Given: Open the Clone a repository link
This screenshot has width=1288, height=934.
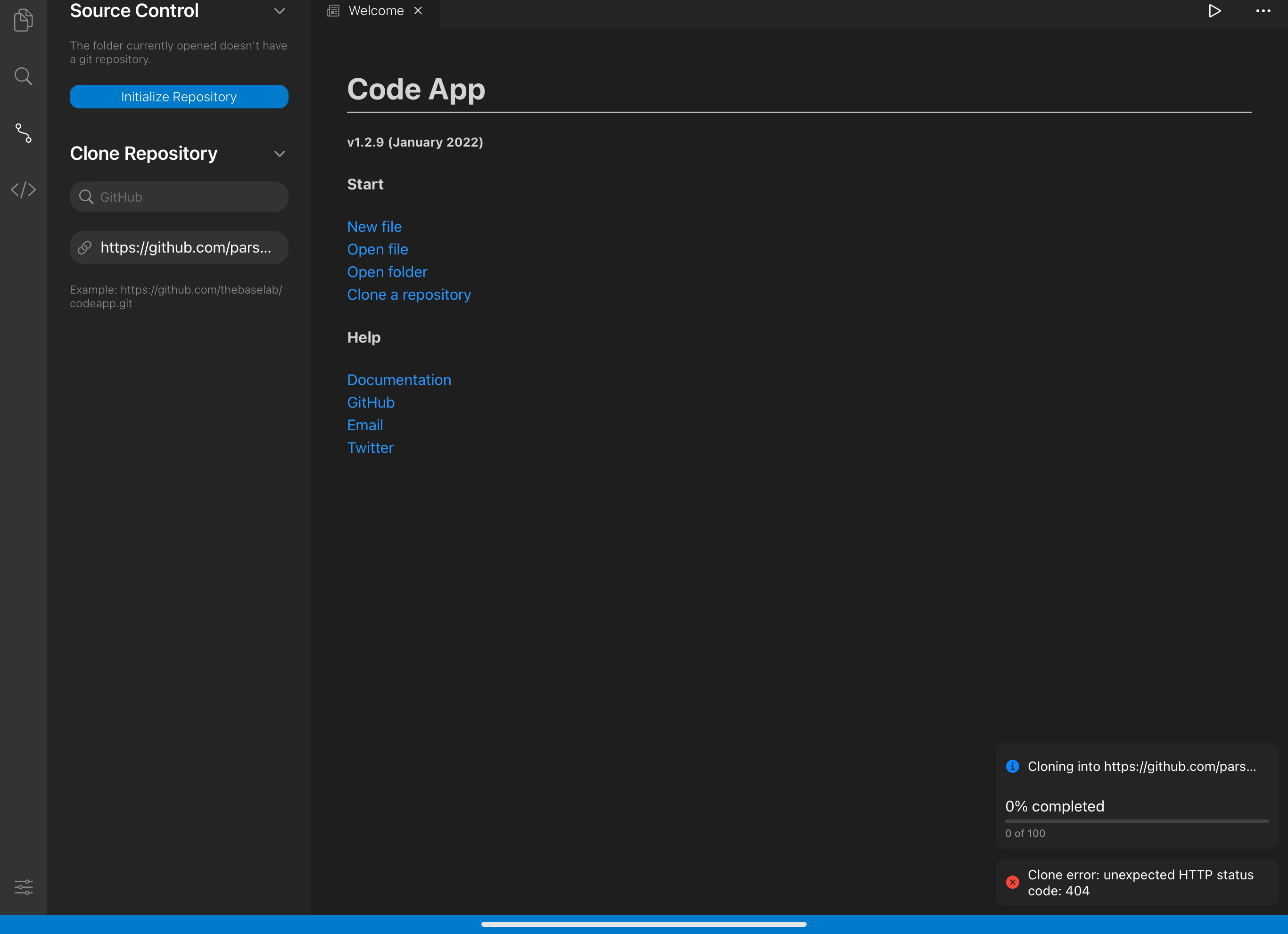Looking at the screenshot, I should (x=409, y=295).
